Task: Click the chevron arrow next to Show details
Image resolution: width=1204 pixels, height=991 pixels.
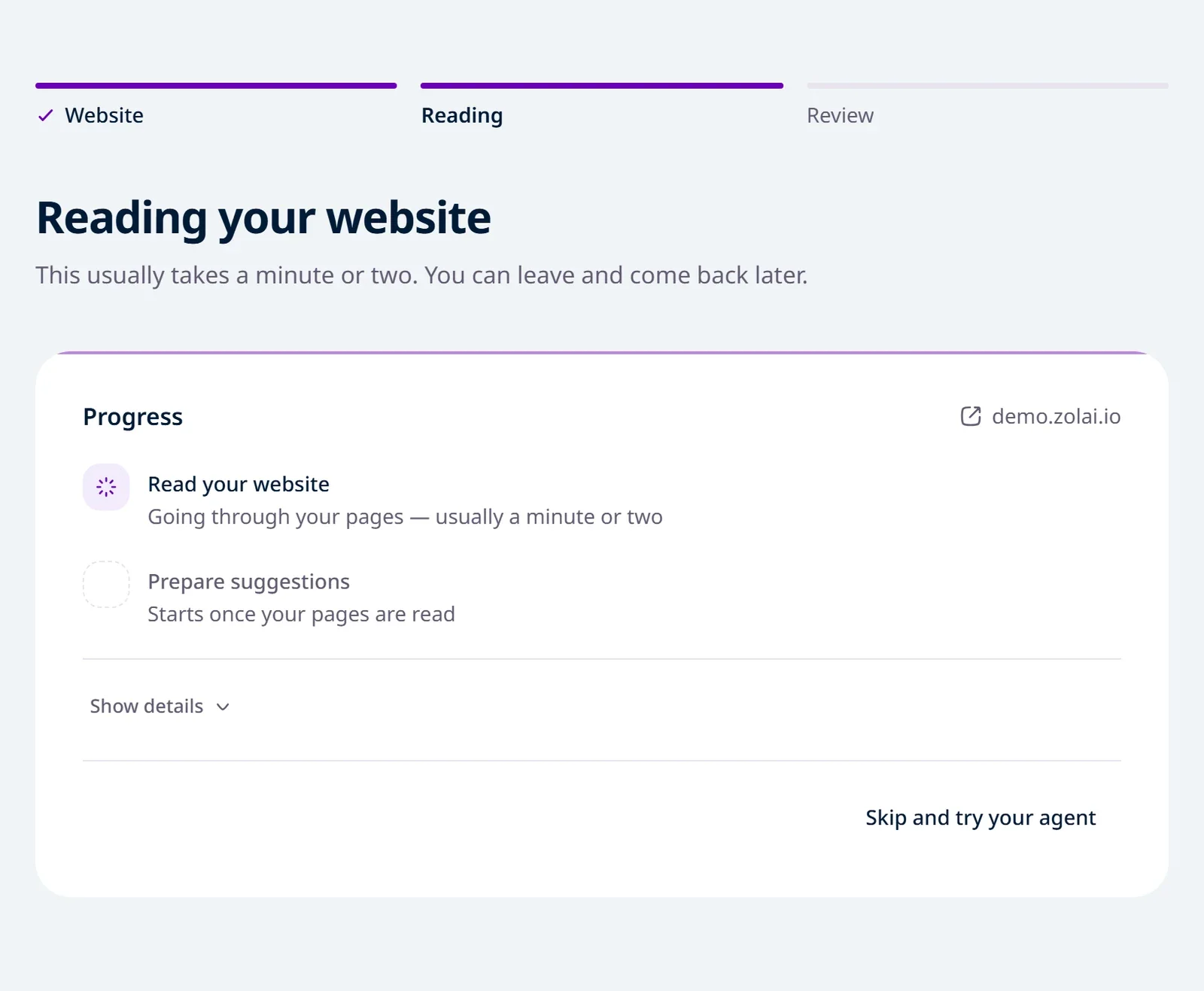Action: pos(223,707)
